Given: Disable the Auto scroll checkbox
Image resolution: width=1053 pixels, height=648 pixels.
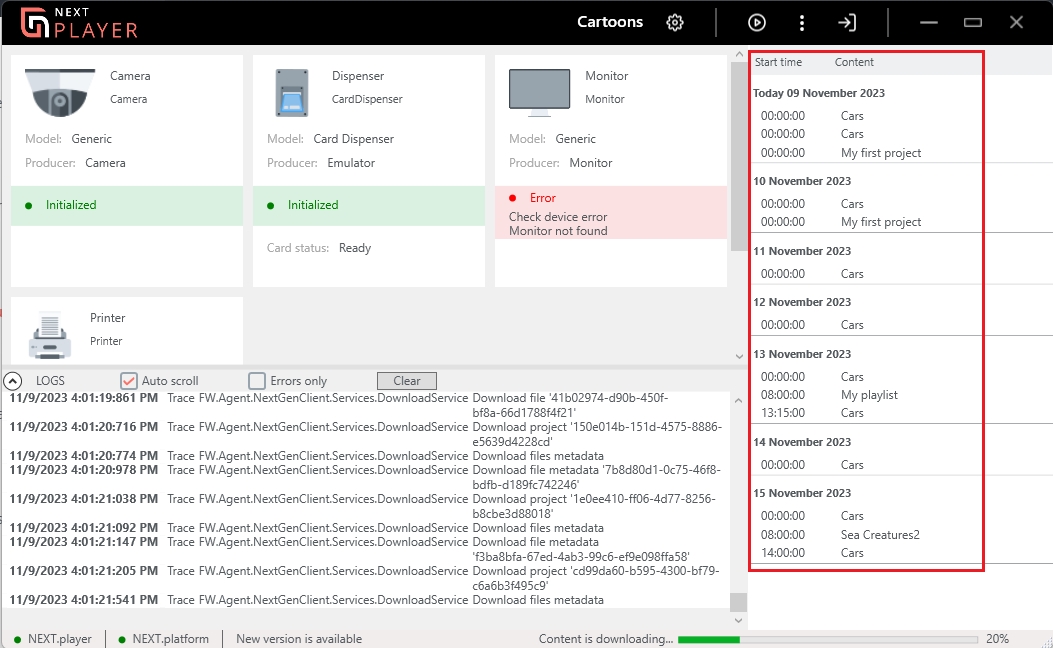Looking at the screenshot, I should click(128, 381).
